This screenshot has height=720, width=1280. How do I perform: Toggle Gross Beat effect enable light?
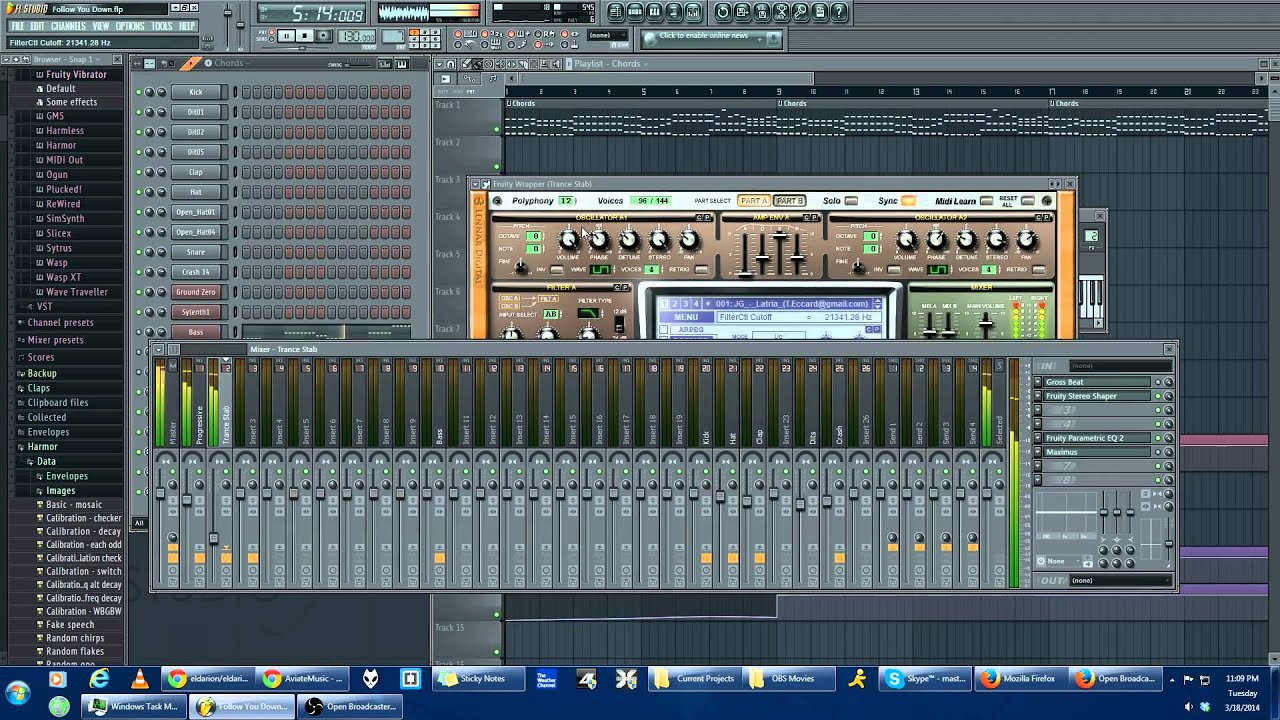1159,382
